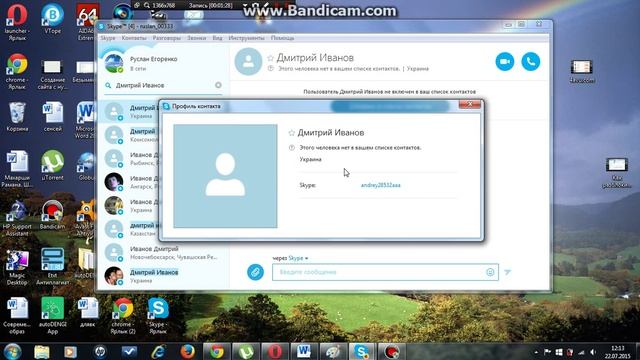Switch to Skype on the taskbar
Screen dimensions: 640x360
(x=362, y=351)
